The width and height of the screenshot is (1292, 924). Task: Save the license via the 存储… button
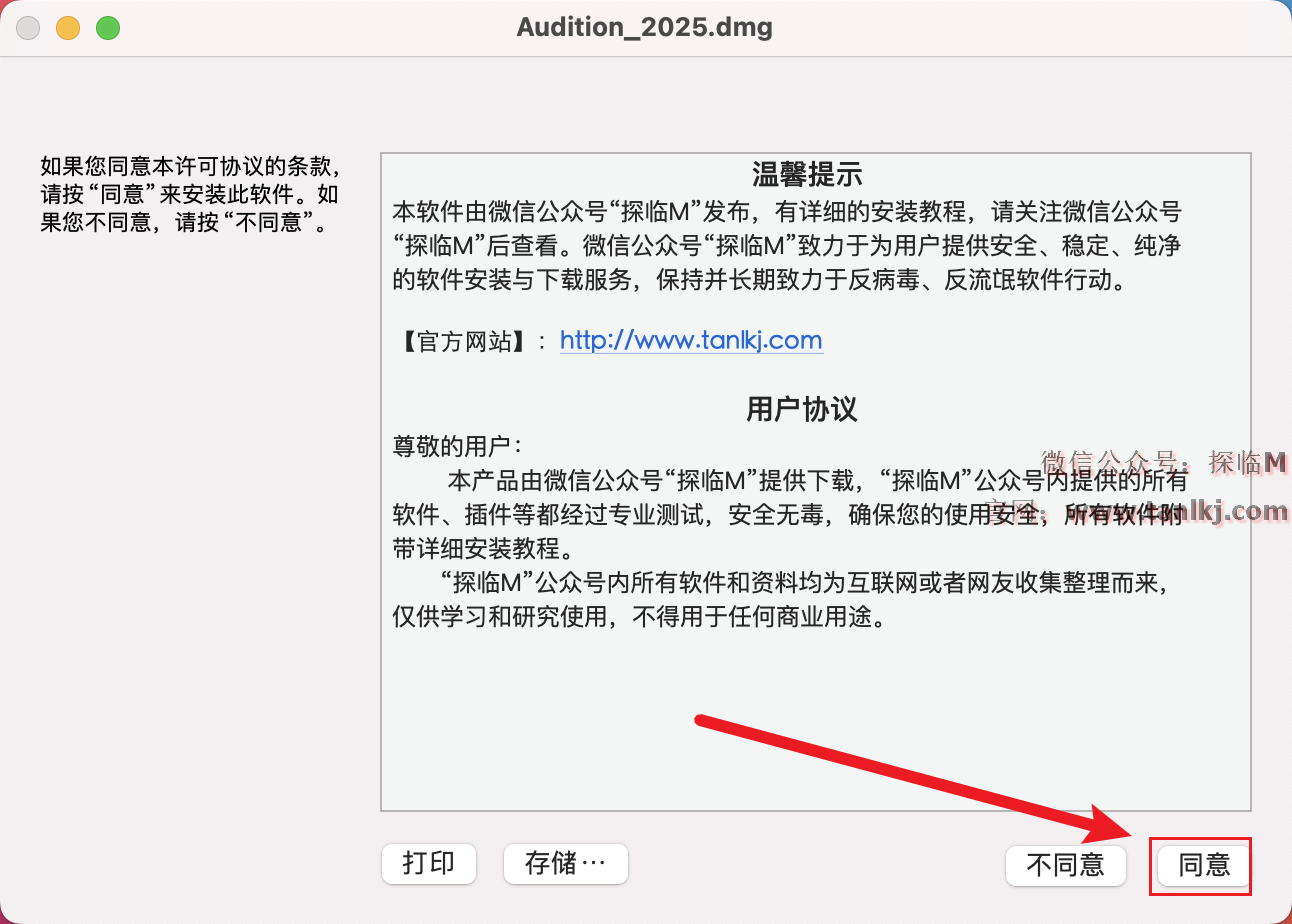point(566,863)
